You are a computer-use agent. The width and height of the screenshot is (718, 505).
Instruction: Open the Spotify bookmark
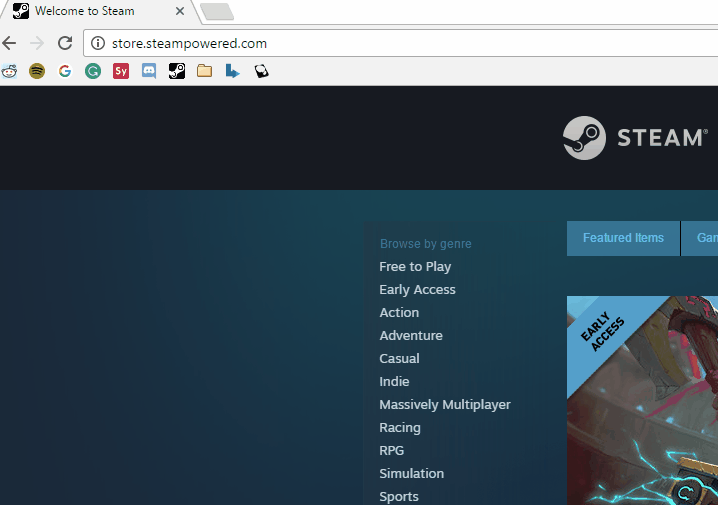point(37,71)
